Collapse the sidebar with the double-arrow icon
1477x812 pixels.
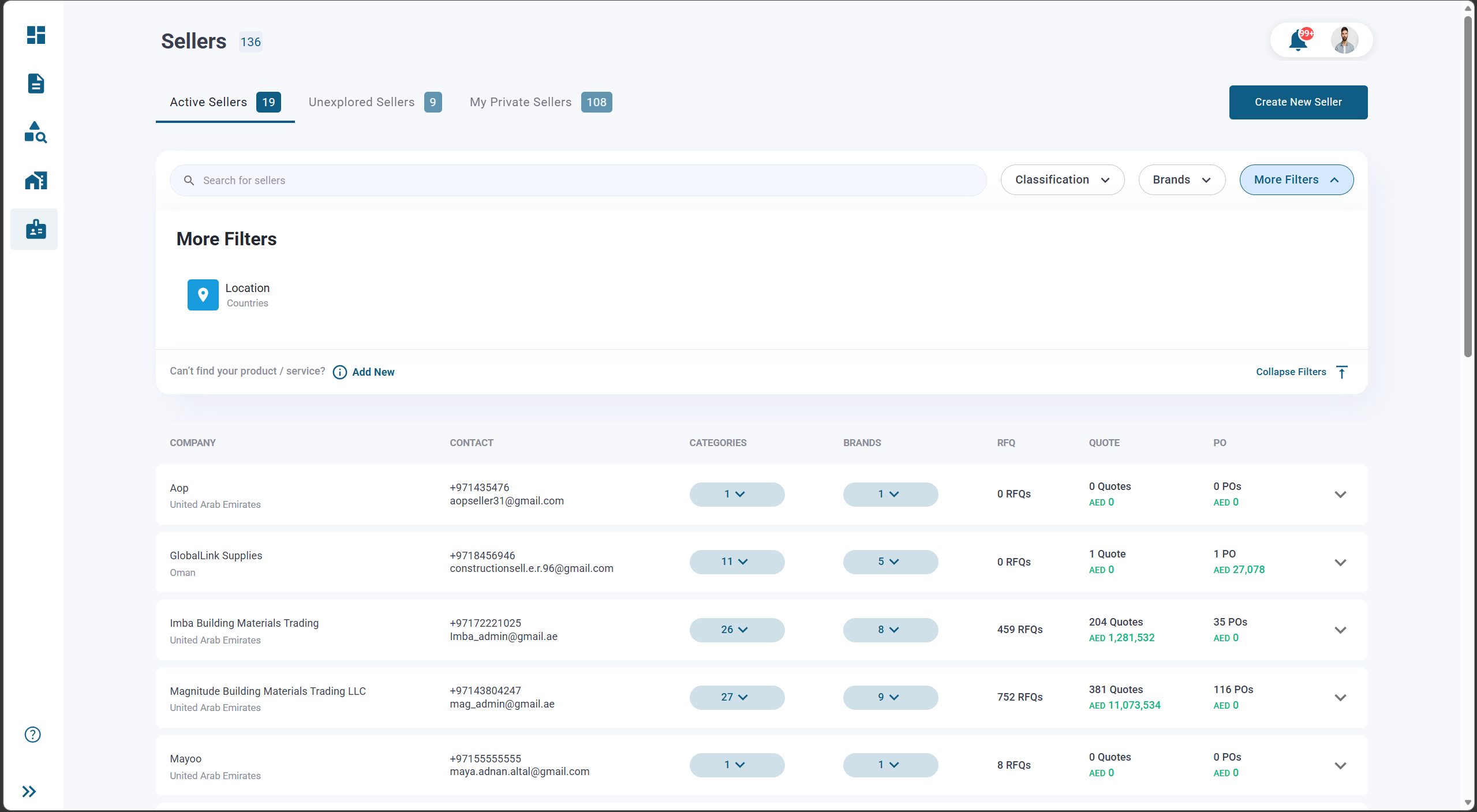tap(29, 791)
